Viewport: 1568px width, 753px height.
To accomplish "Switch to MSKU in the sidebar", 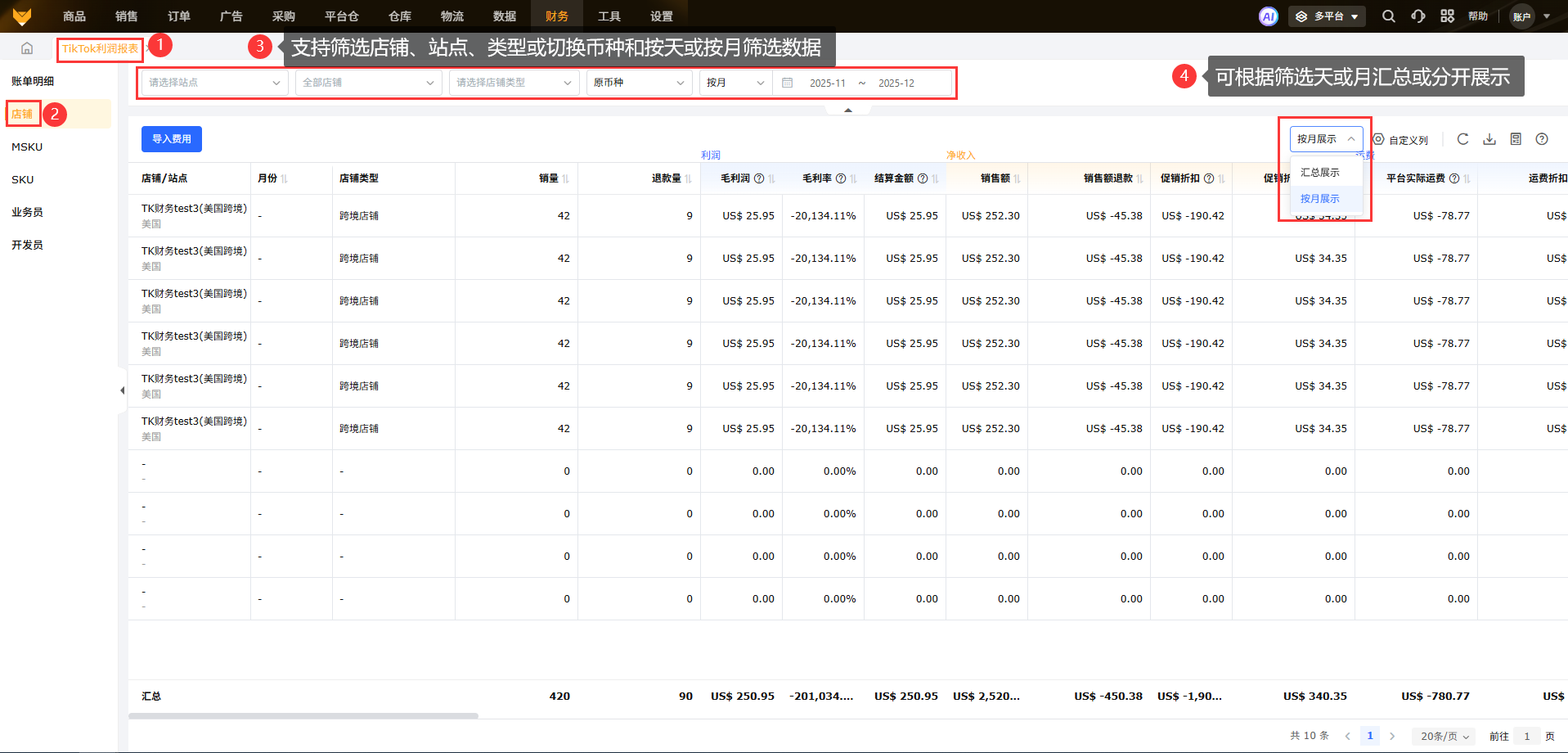I will [x=27, y=147].
